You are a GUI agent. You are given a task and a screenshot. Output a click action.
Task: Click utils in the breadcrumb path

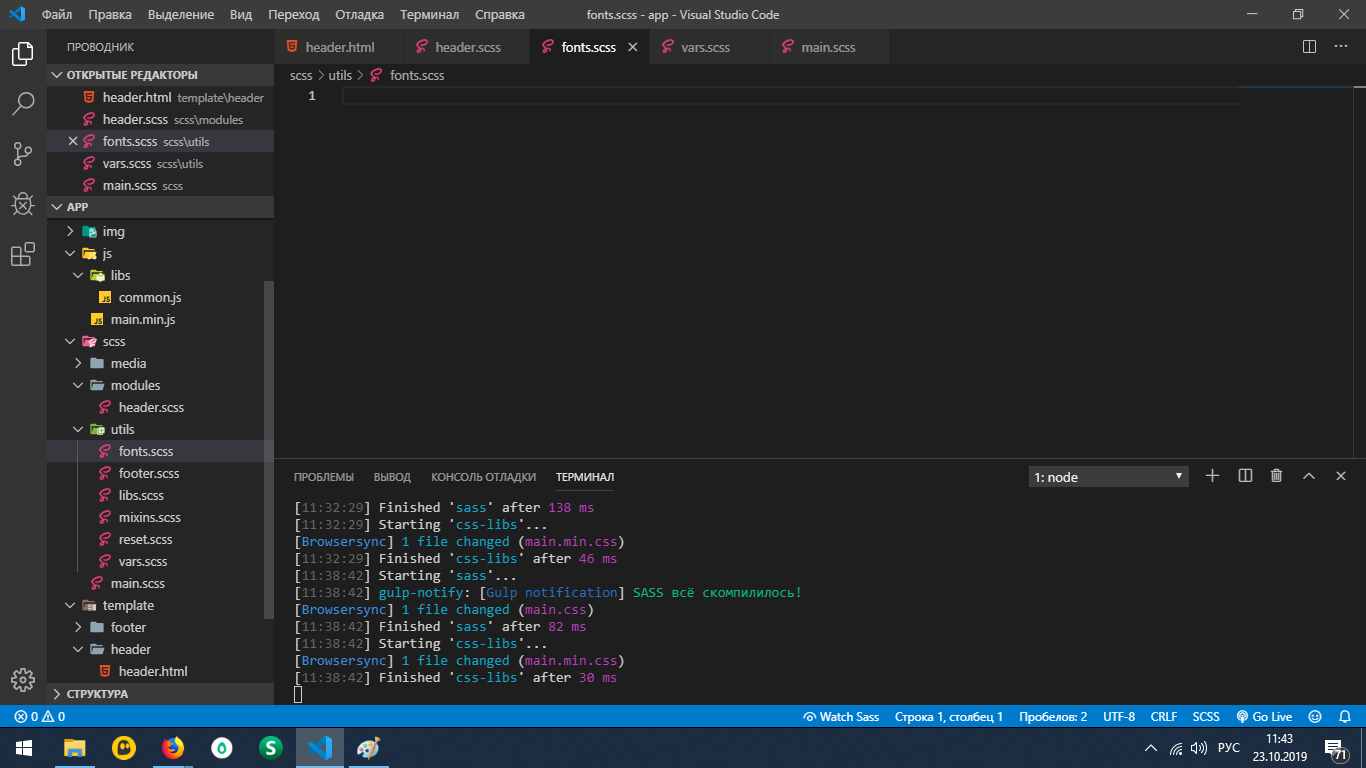coord(340,75)
